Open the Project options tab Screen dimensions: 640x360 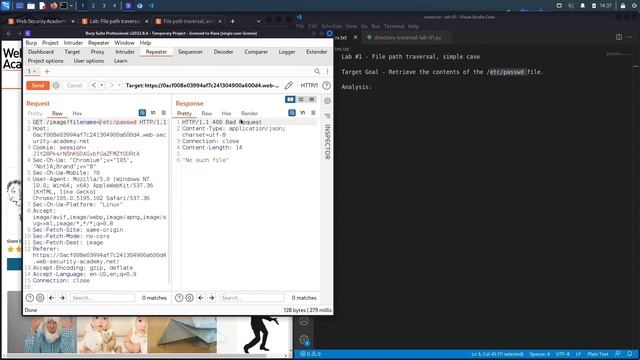[x=45, y=61]
